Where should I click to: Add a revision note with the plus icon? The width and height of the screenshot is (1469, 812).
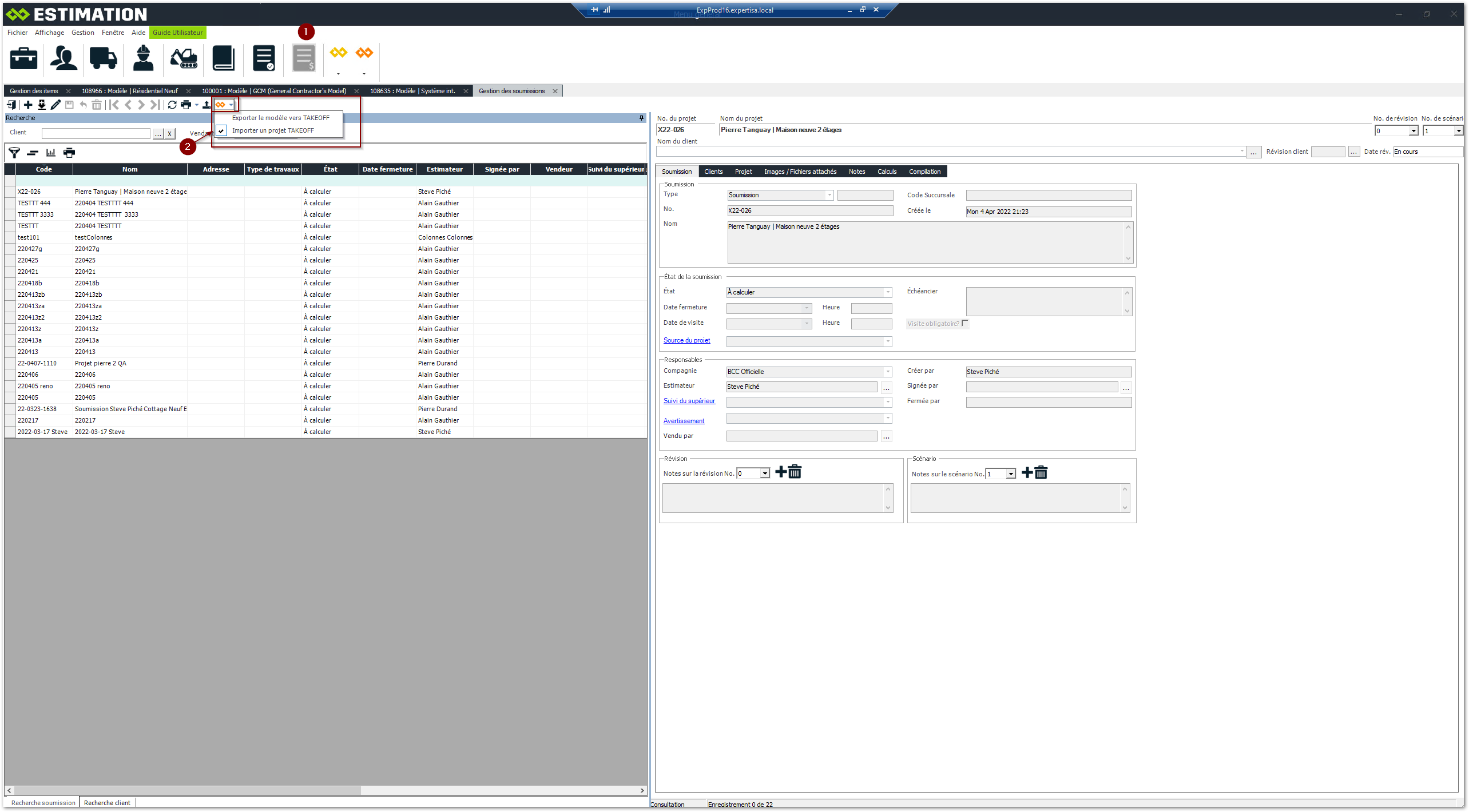[x=780, y=472]
